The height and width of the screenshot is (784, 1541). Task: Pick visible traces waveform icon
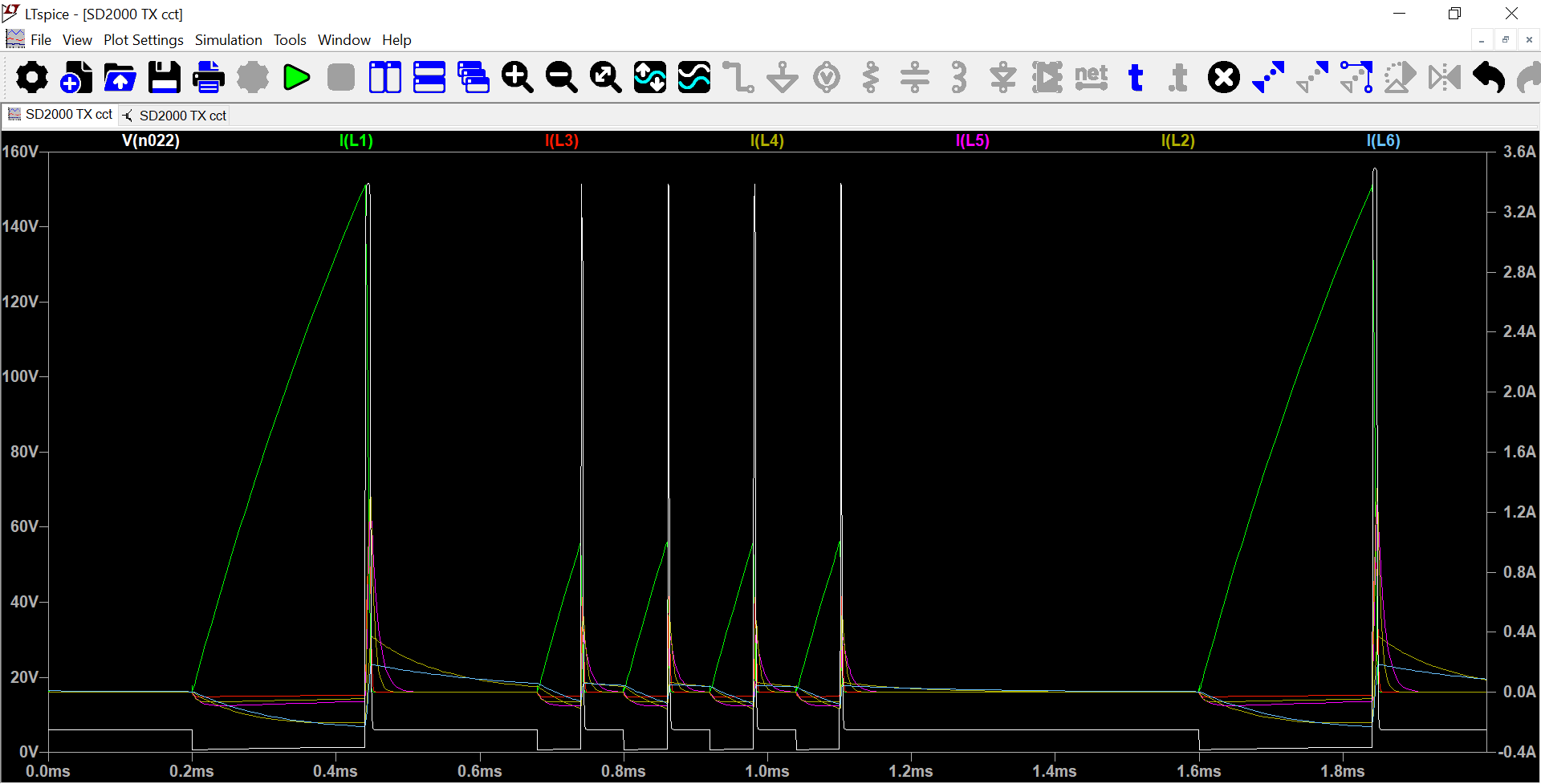(x=694, y=78)
